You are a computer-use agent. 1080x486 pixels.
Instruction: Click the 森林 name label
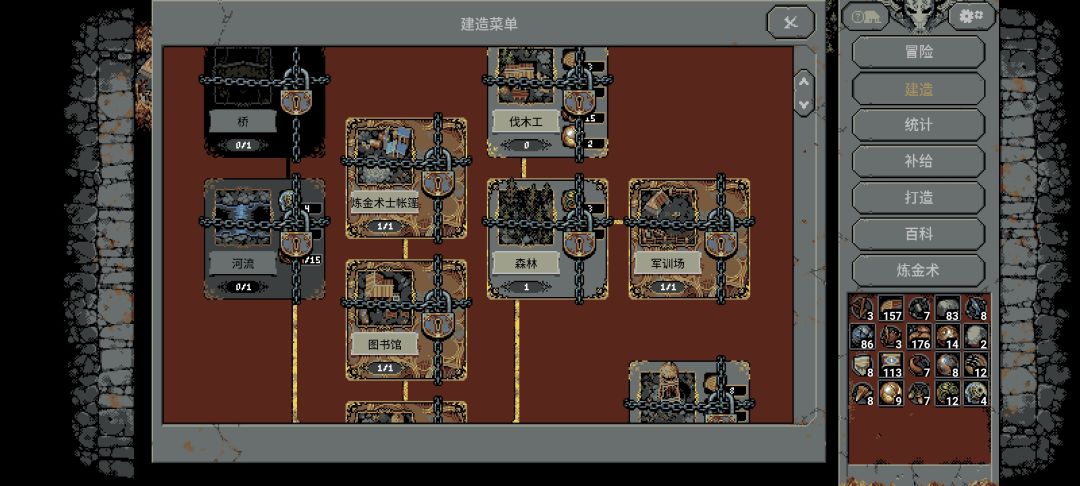pyautogui.click(x=526, y=264)
